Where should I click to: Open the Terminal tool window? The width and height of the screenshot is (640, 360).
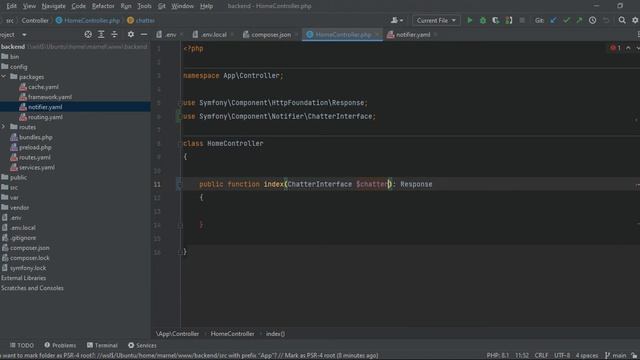pos(102,345)
